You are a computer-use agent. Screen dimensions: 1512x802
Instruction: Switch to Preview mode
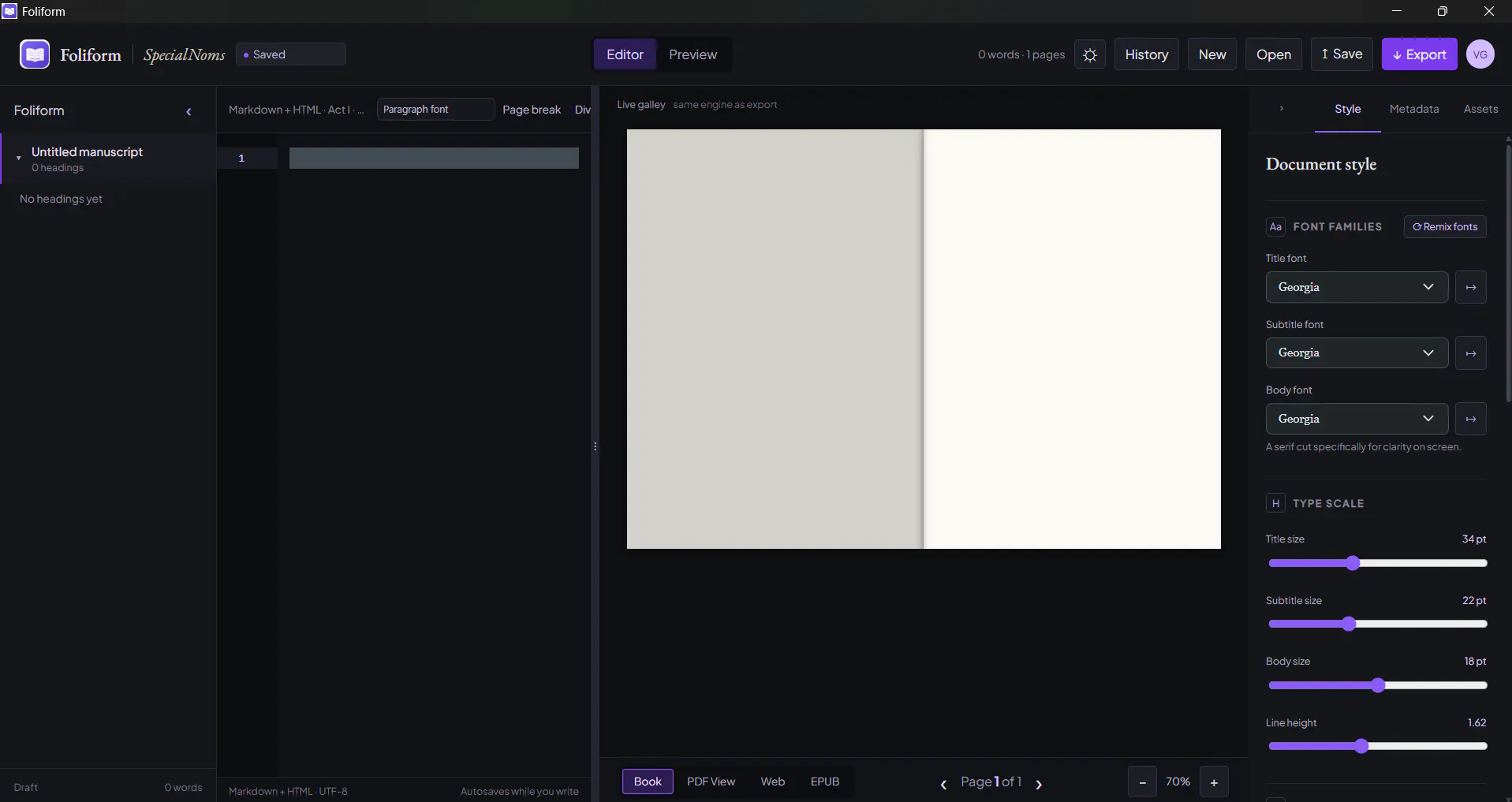[693, 54]
